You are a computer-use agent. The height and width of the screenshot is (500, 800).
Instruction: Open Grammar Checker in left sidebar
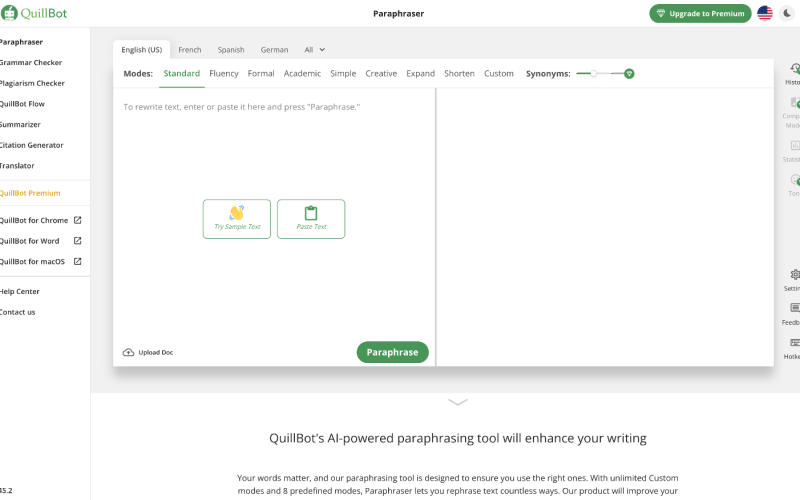31,62
